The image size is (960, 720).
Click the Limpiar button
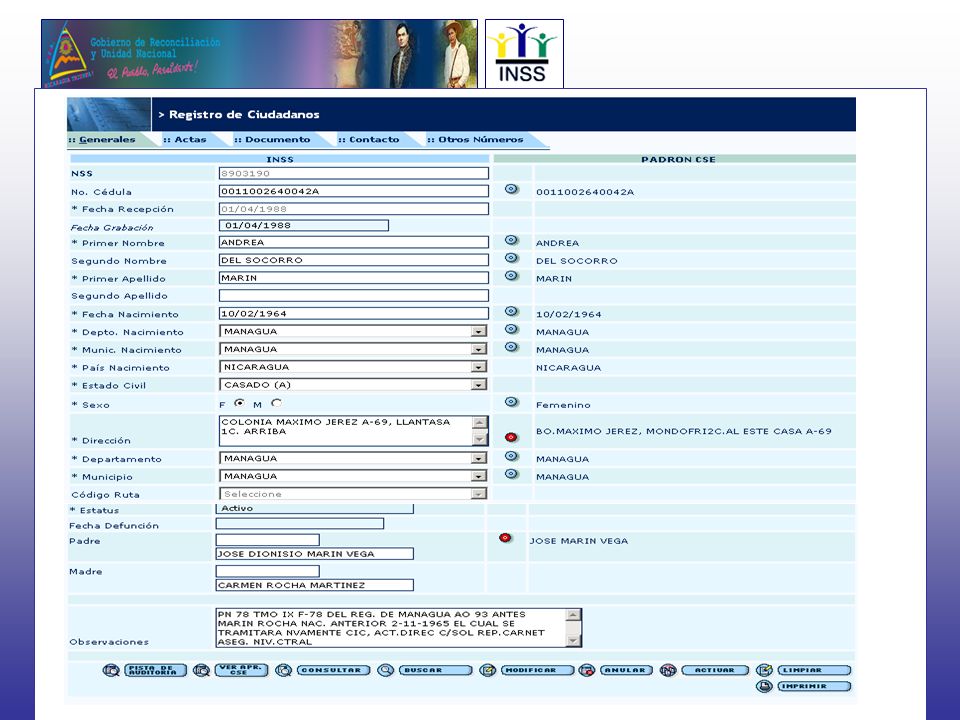pyautogui.click(x=814, y=670)
